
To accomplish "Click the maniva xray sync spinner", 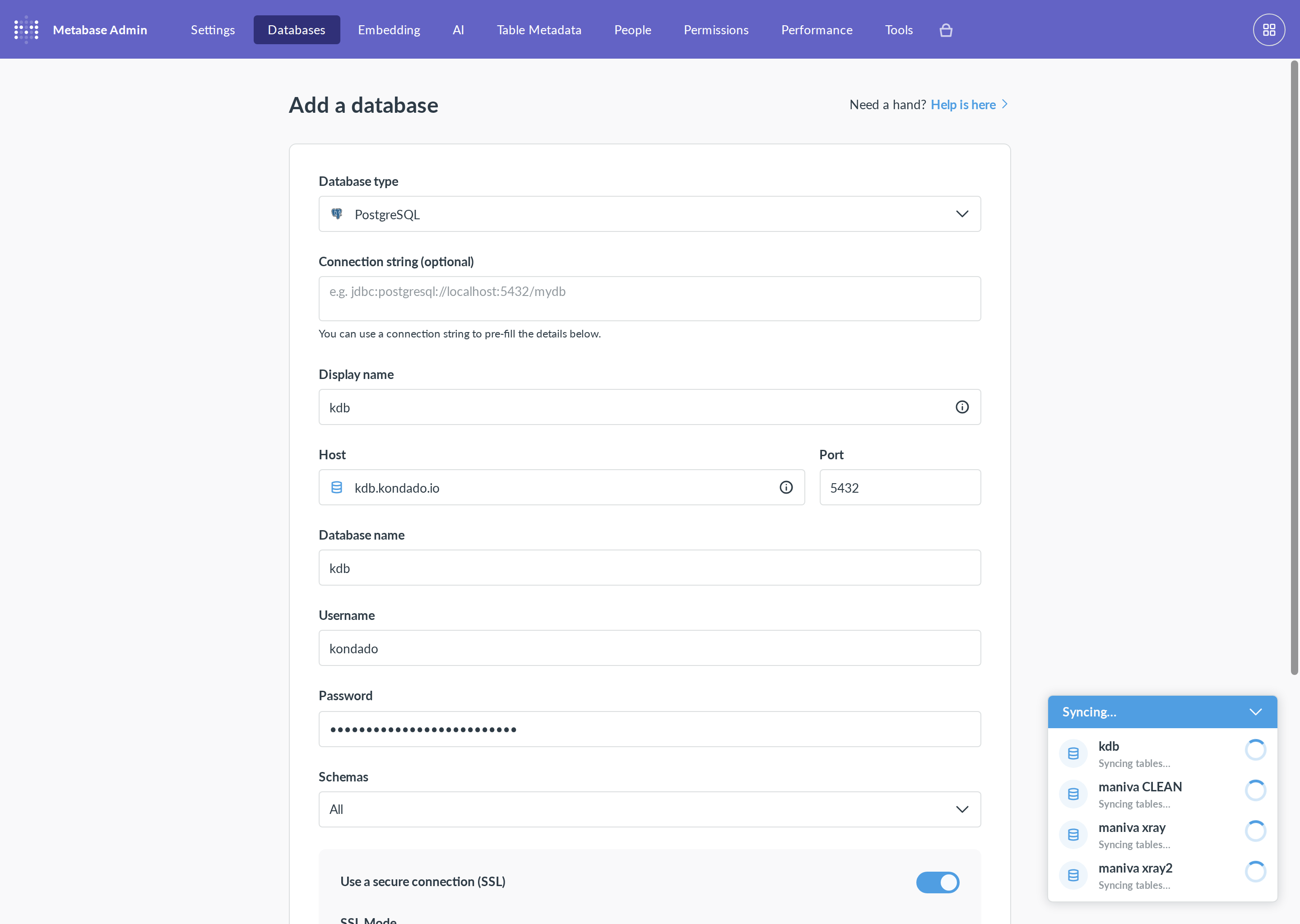I will pyautogui.click(x=1255, y=831).
